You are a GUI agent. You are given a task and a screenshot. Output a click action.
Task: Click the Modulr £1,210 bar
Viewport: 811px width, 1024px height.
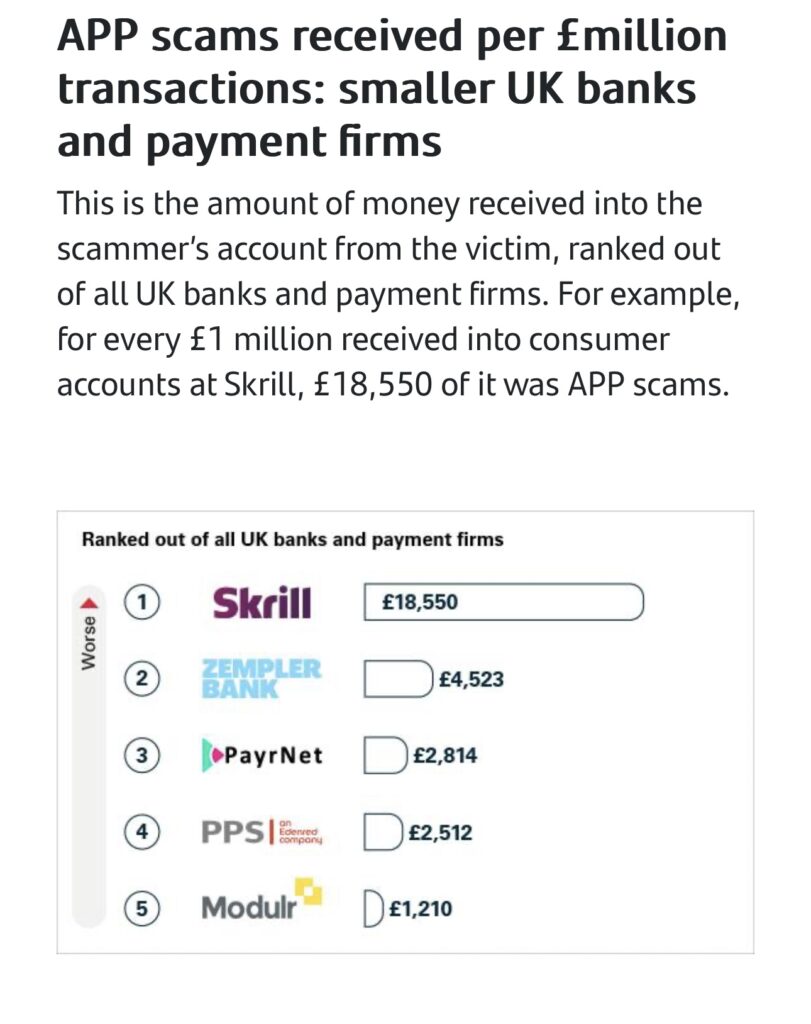click(373, 908)
